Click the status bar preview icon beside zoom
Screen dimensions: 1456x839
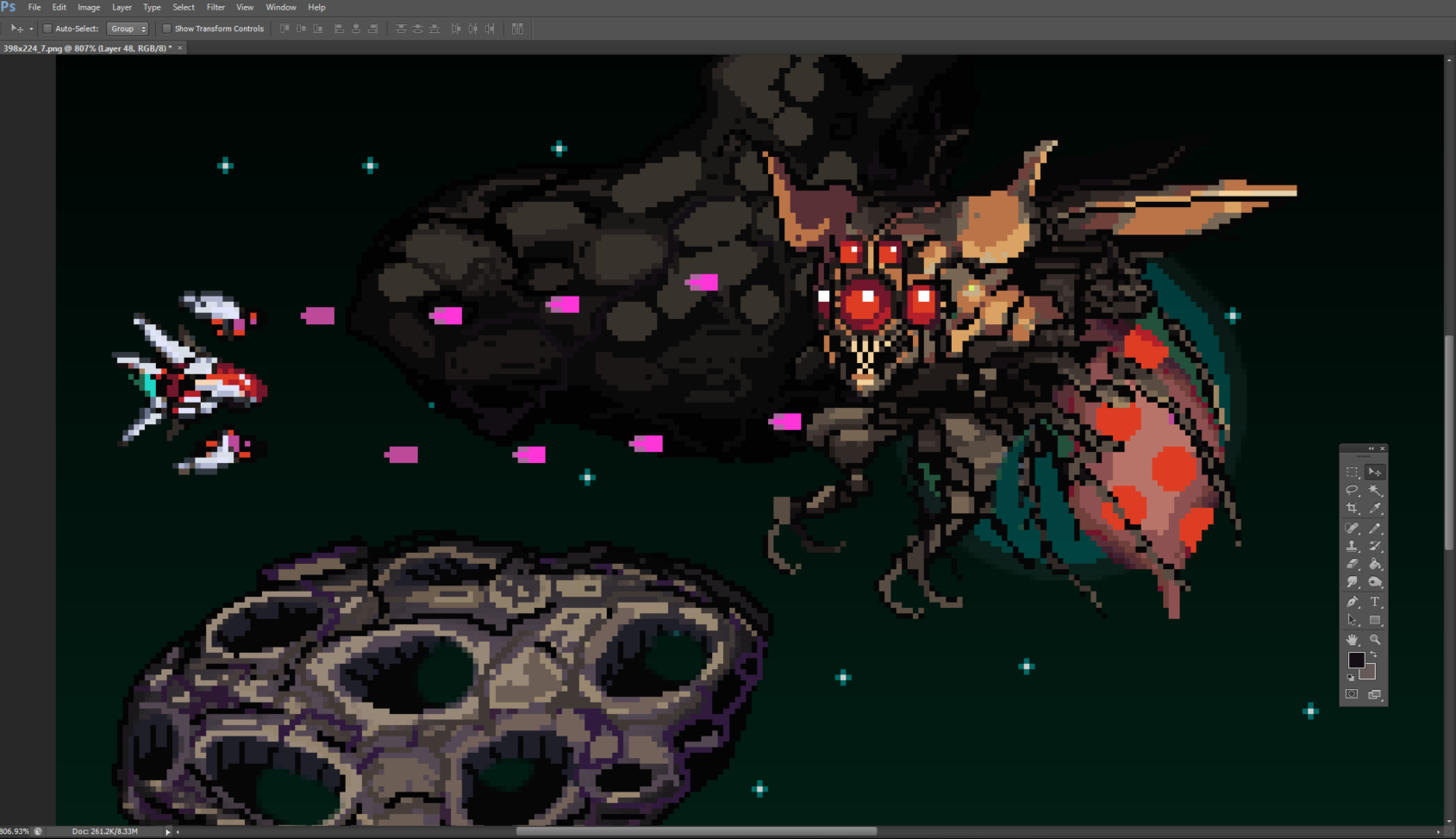[38, 832]
